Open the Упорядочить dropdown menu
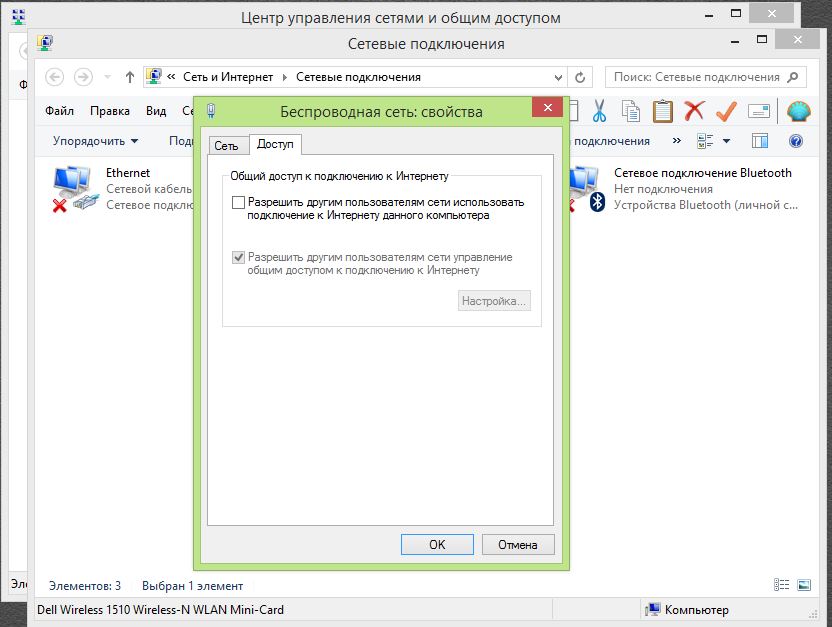This screenshot has height=627, width=832. [x=96, y=141]
